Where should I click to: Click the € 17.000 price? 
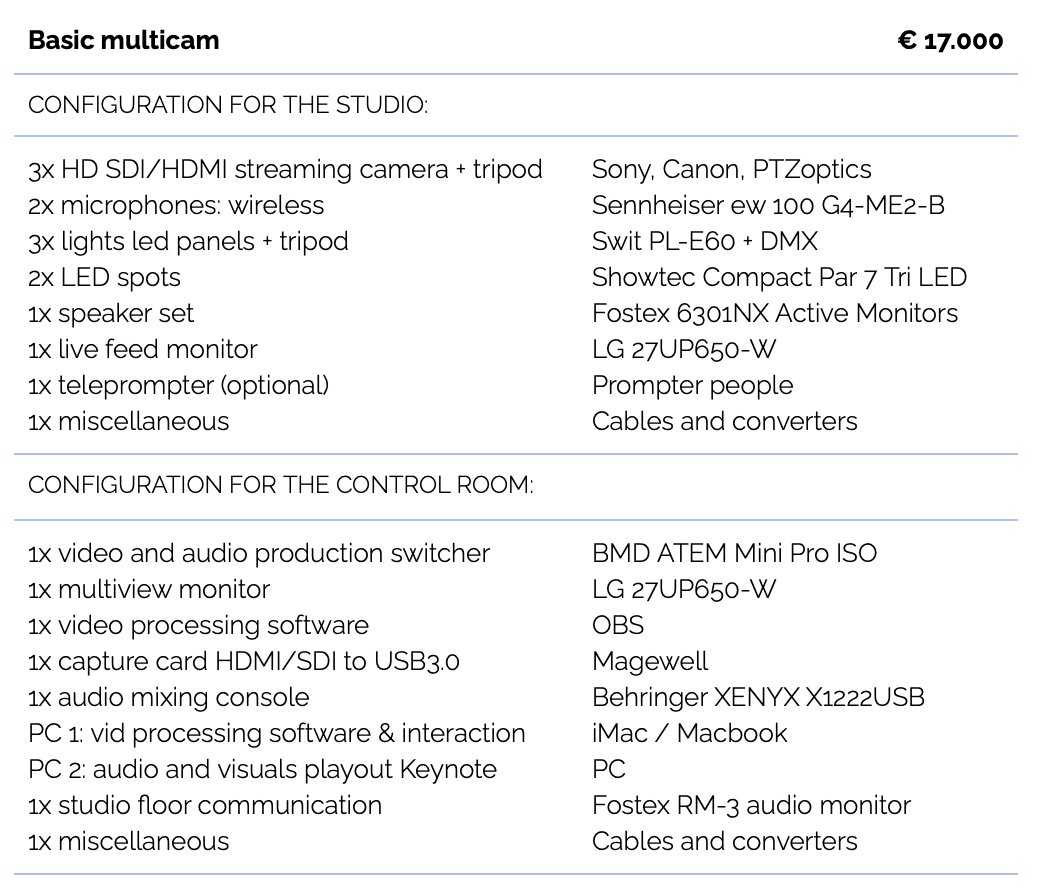[950, 41]
